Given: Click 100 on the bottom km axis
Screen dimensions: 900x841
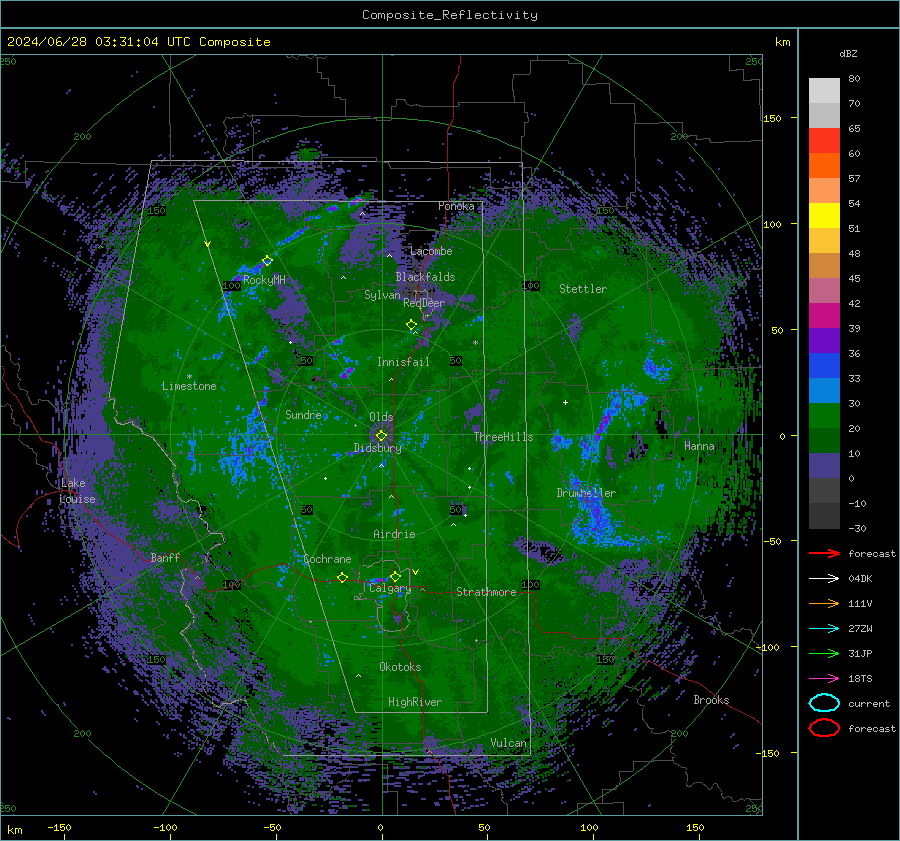Looking at the screenshot, I should pos(589,827).
